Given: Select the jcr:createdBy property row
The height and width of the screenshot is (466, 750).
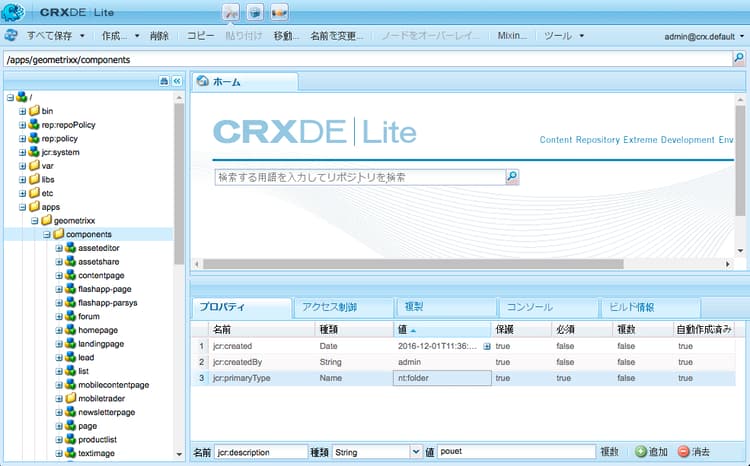Looking at the screenshot, I should point(463,362).
